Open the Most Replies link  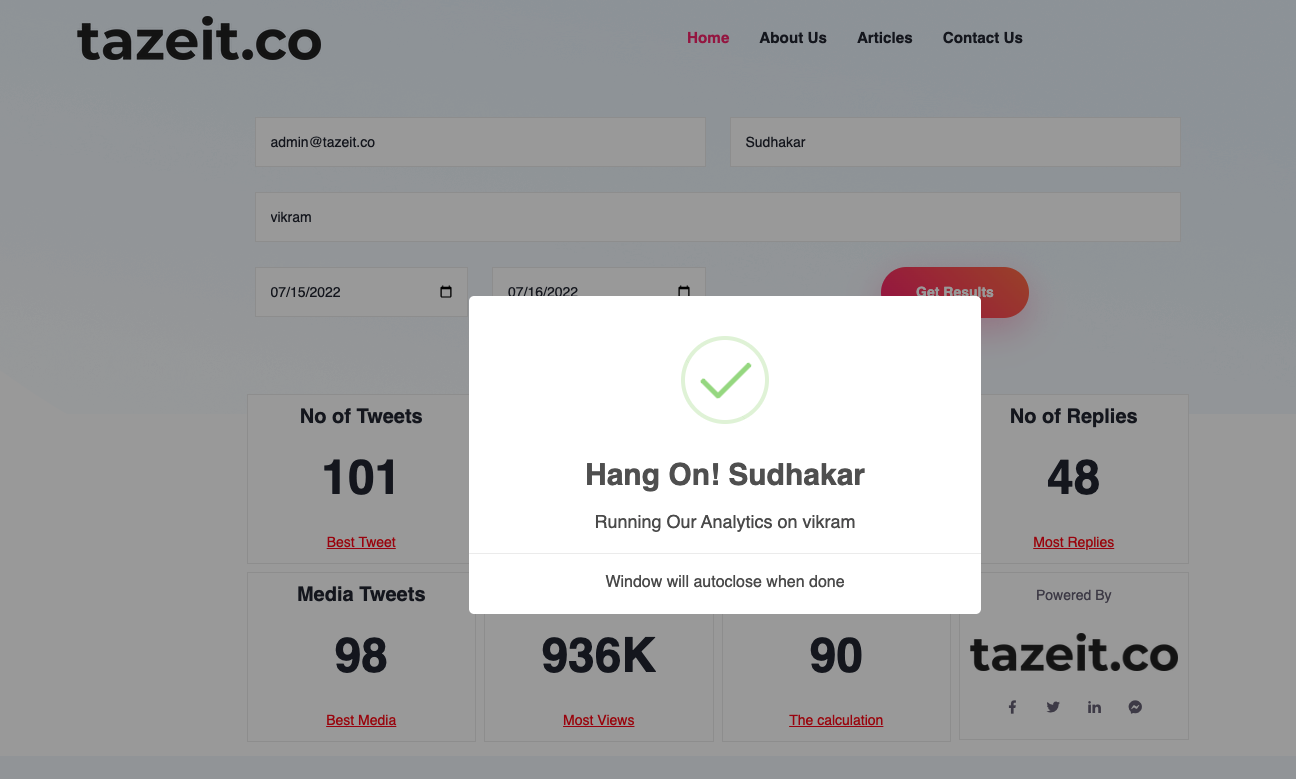click(x=1073, y=542)
